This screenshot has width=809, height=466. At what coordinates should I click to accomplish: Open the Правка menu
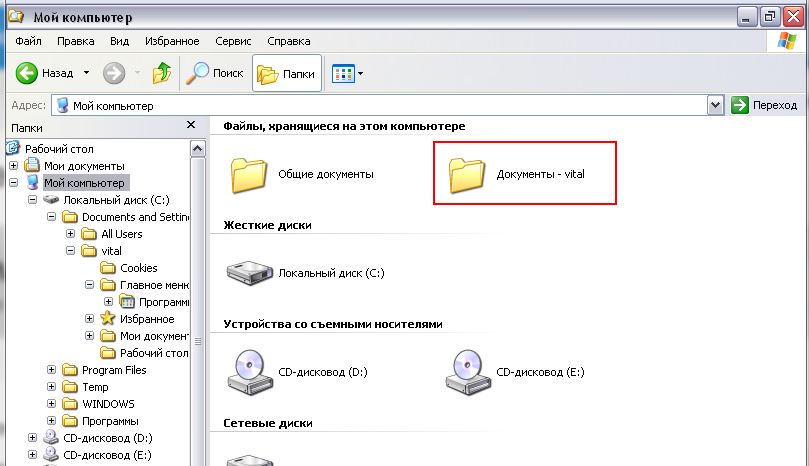(76, 41)
